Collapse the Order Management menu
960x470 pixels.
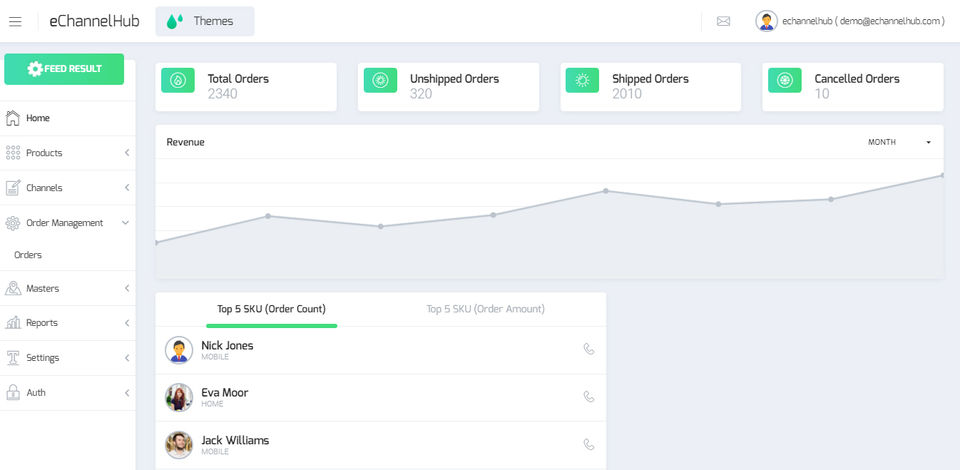coord(68,223)
